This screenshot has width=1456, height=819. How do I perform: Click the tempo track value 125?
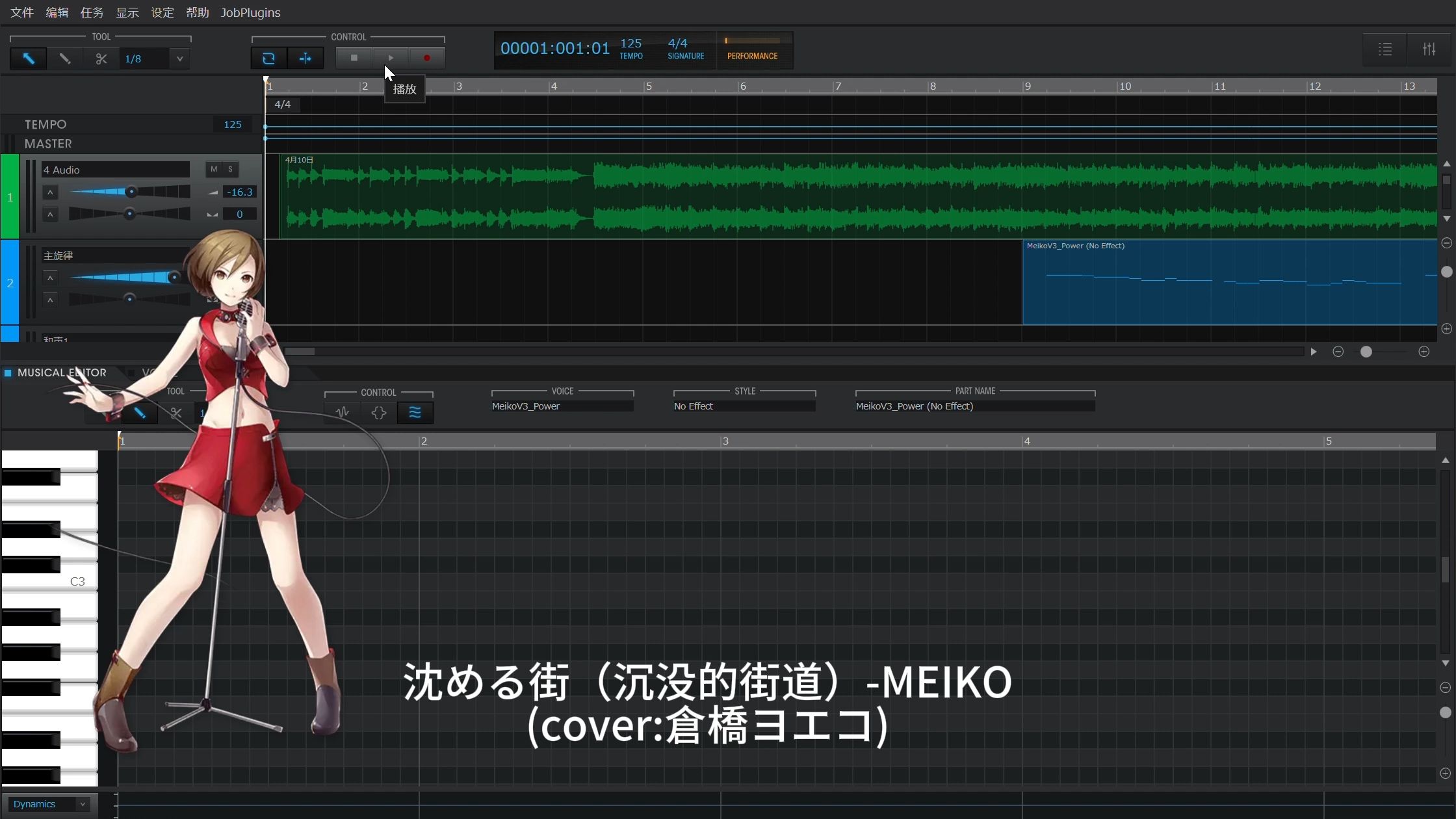click(232, 124)
